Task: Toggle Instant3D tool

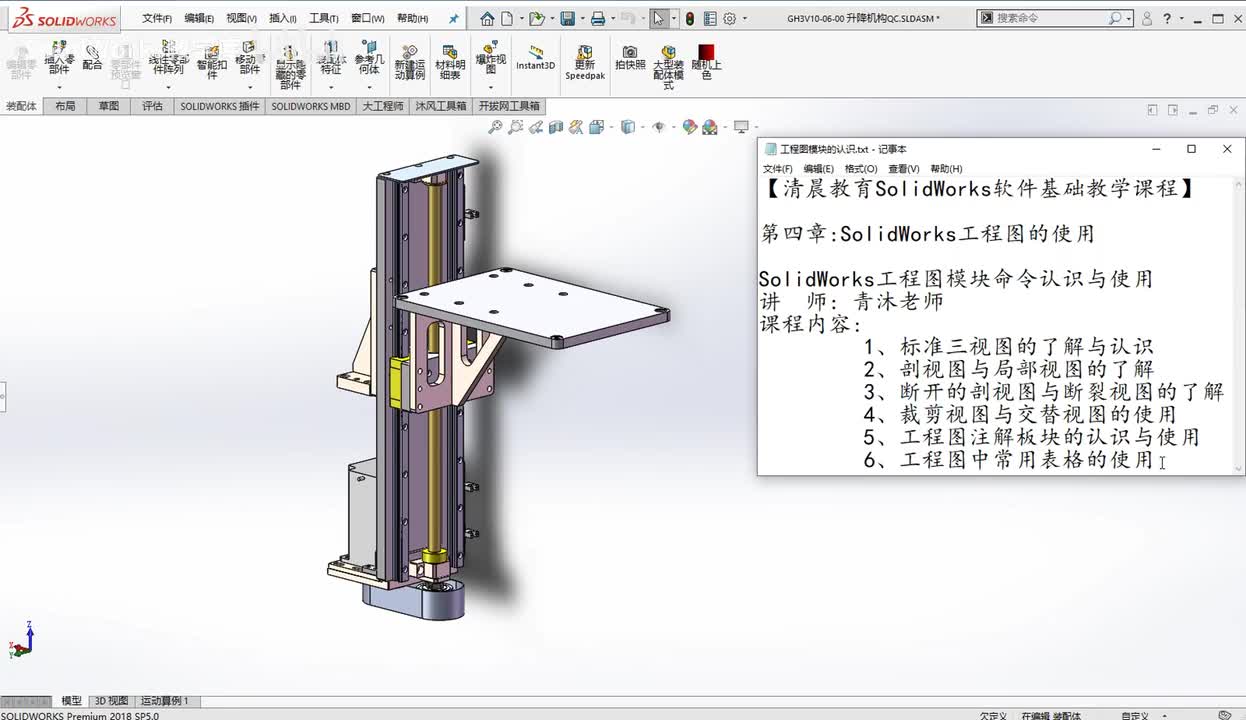Action: click(535, 58)
